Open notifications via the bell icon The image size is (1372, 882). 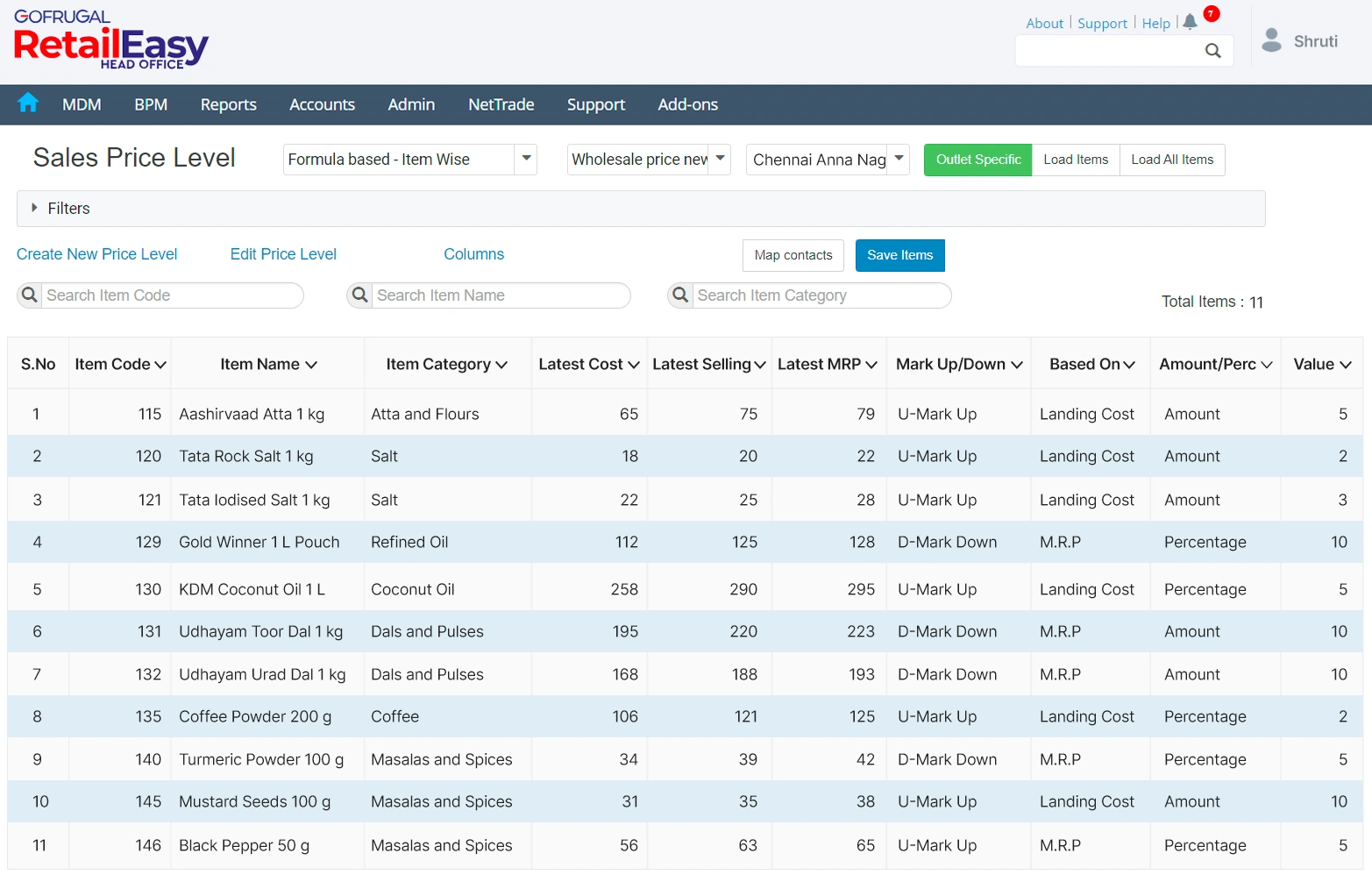click(x=1189, y=23)
